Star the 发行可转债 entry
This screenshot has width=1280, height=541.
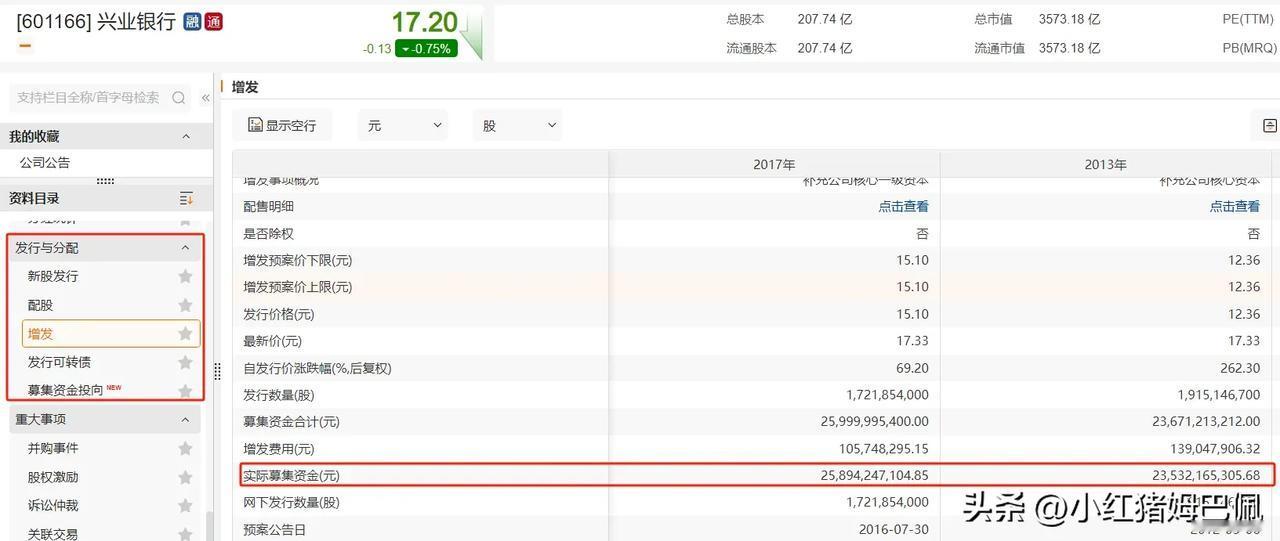(185, 362)
